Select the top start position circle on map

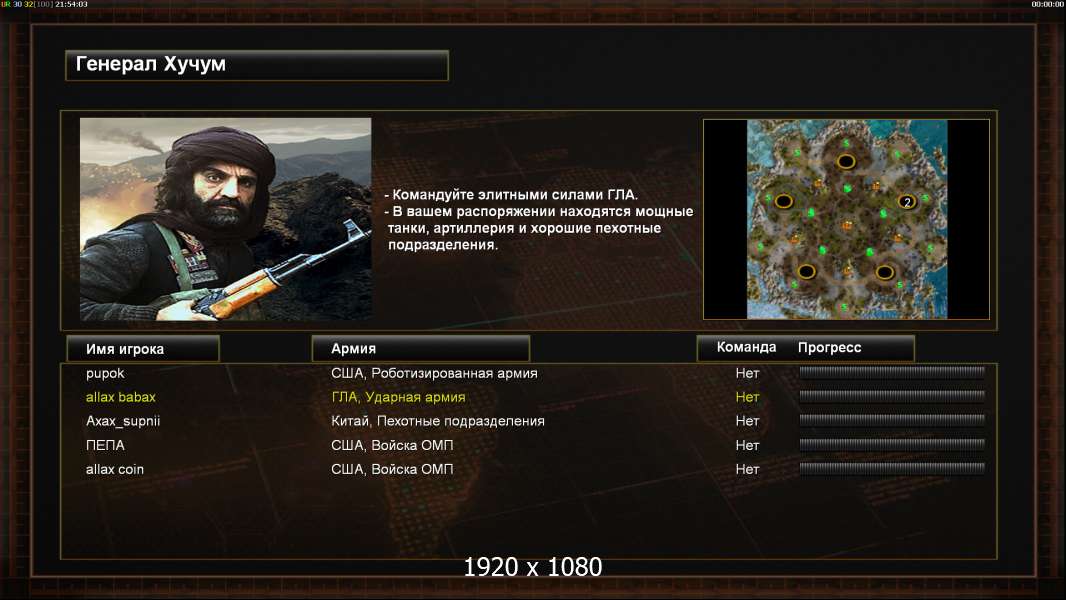846,162
